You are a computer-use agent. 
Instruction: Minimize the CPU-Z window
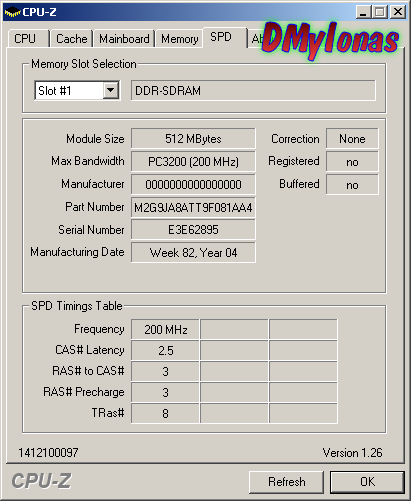point(363,12)
